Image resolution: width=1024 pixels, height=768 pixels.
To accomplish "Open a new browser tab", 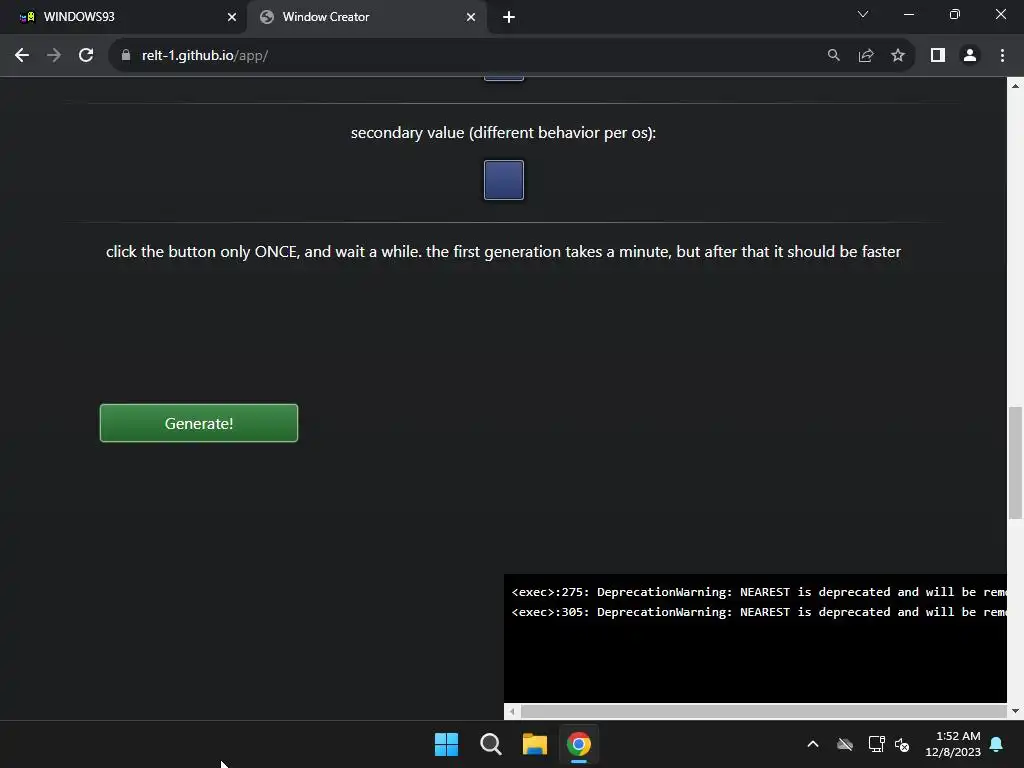I will pos(509,17).
